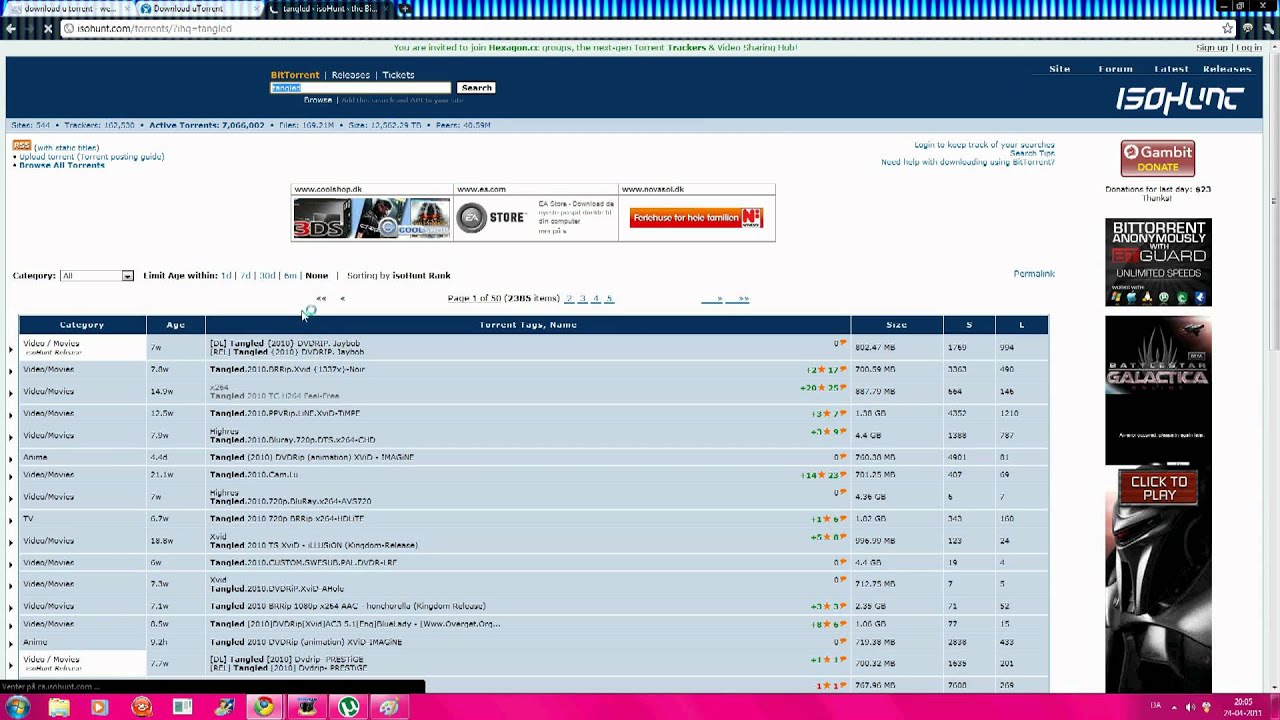Viewport: 1280px width, 720px height.
Task: Click the volume icon in system tray
Action: [1190, 707]
